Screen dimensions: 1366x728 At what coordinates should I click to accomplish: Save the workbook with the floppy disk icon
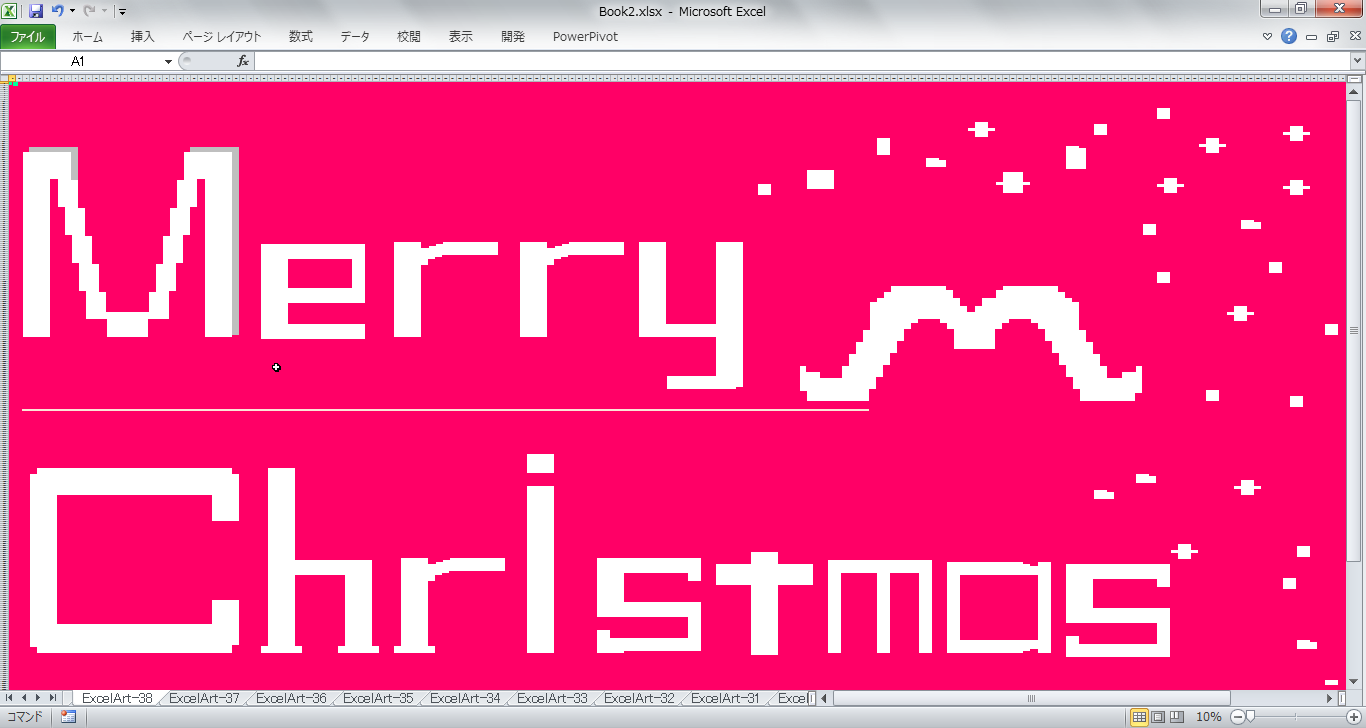[x=36, y=11]
